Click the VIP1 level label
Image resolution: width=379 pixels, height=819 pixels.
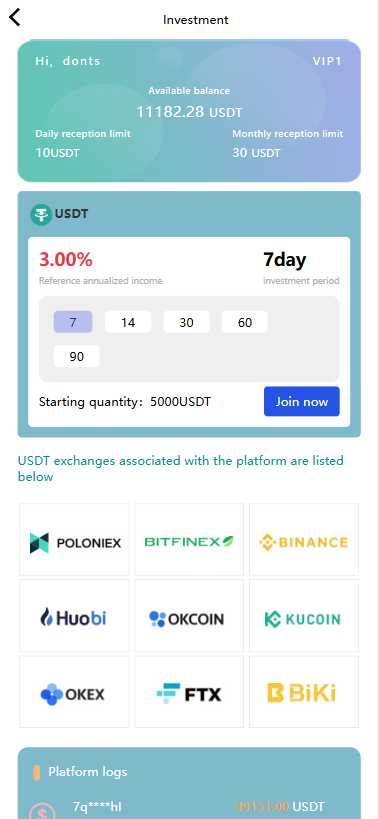[x=327, y=61]
